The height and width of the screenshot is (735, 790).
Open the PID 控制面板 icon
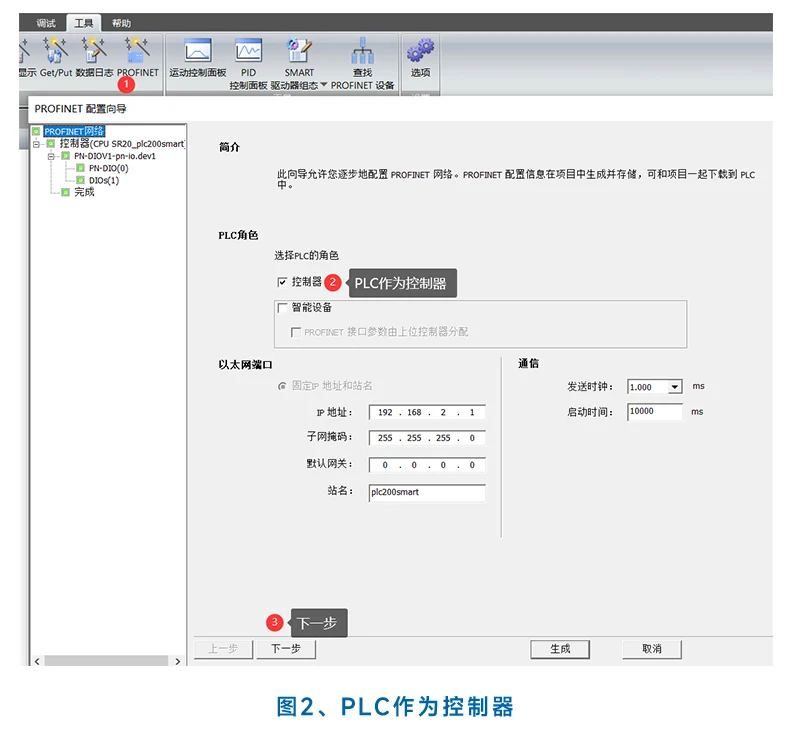tap(248, 50)
